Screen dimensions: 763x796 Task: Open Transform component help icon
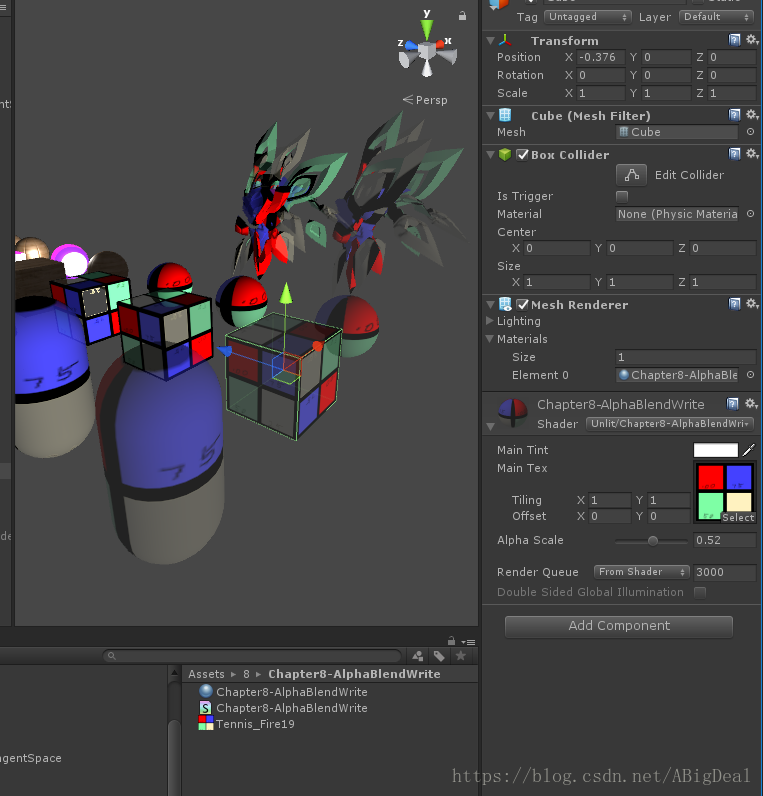pos(734,40)
